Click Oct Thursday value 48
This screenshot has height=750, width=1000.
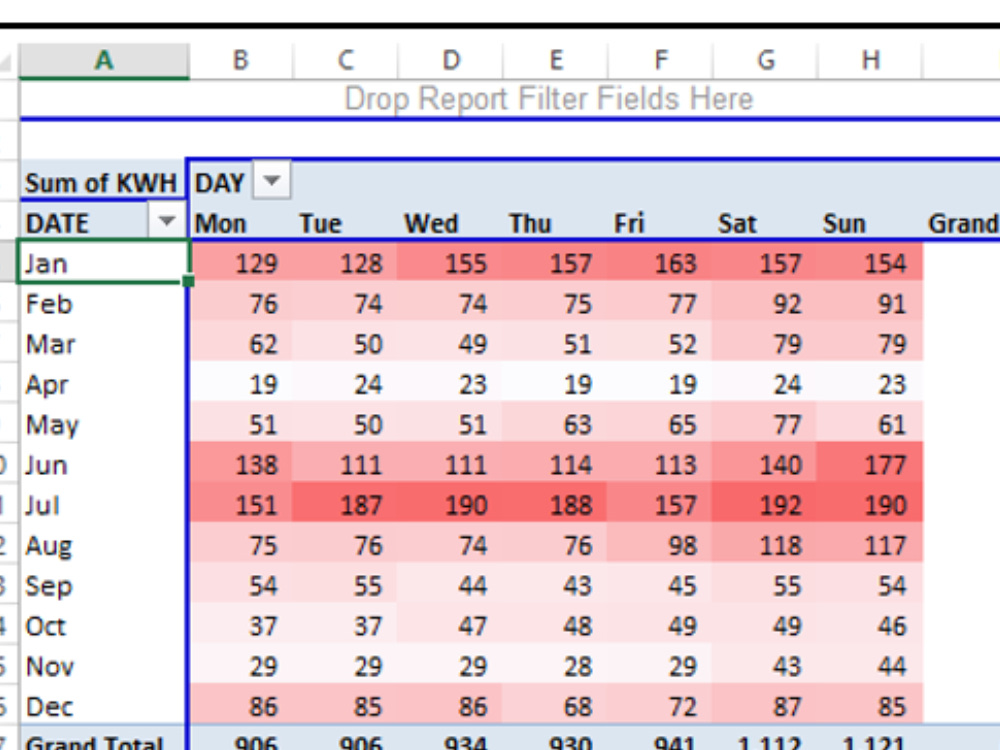[x=554, y=626]
